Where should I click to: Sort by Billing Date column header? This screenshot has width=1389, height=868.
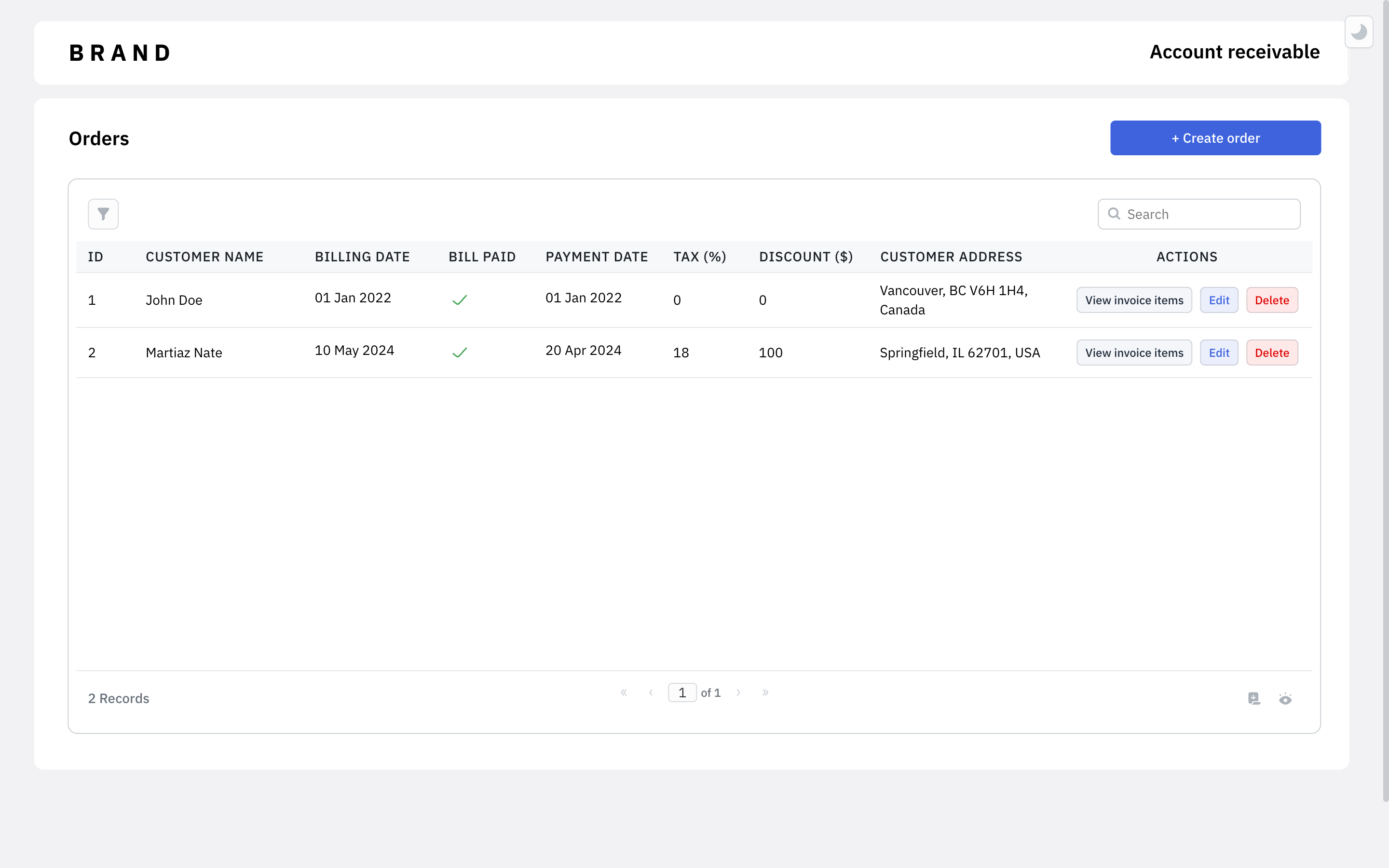(362, 257)
